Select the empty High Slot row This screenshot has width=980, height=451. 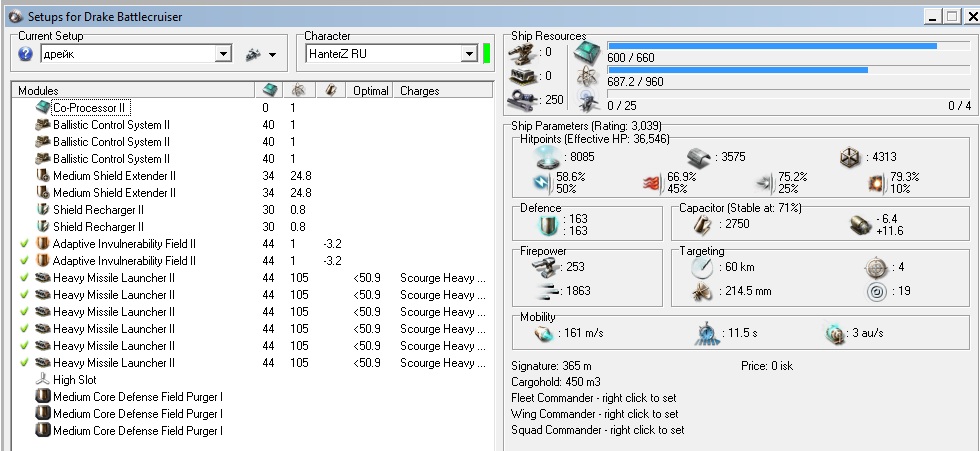pyautogui.click(x=250, y=380)
